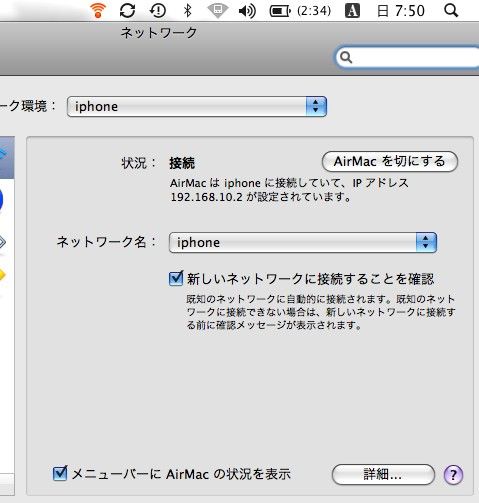Open the volume speaker menu
Image resolution: width=479 pixels, height=503 pixels.
click(x=247, y=11)
